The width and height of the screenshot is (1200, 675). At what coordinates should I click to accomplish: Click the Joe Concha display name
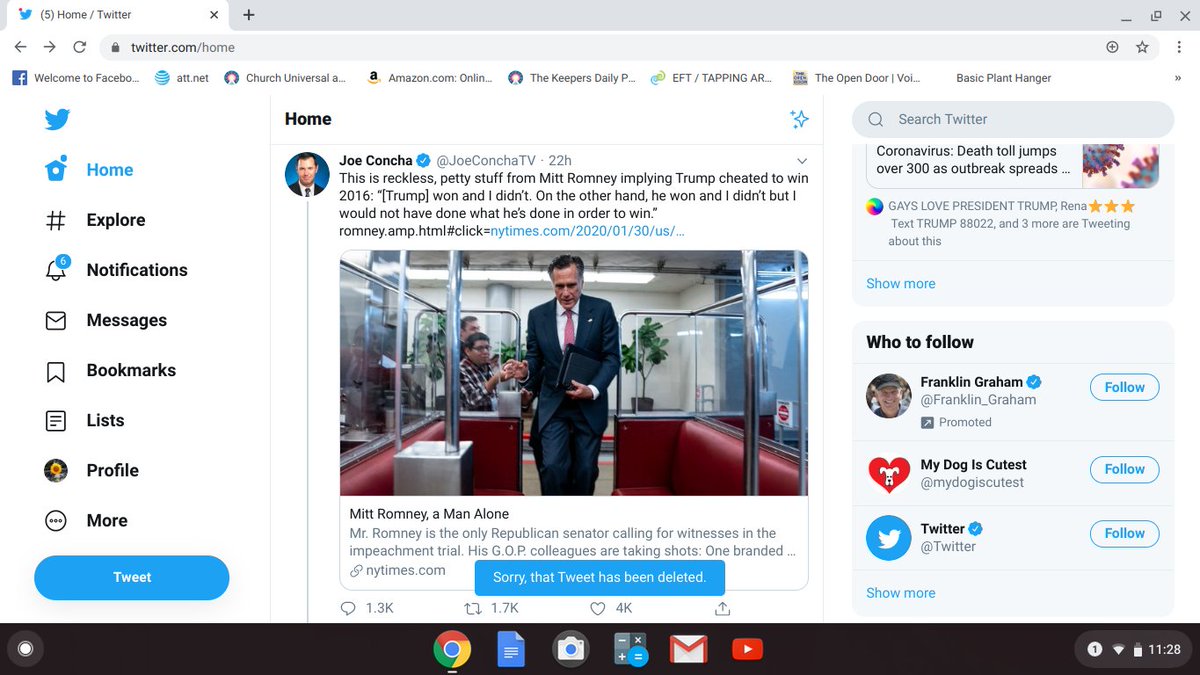pyautogui.click(x=376, y=160)
